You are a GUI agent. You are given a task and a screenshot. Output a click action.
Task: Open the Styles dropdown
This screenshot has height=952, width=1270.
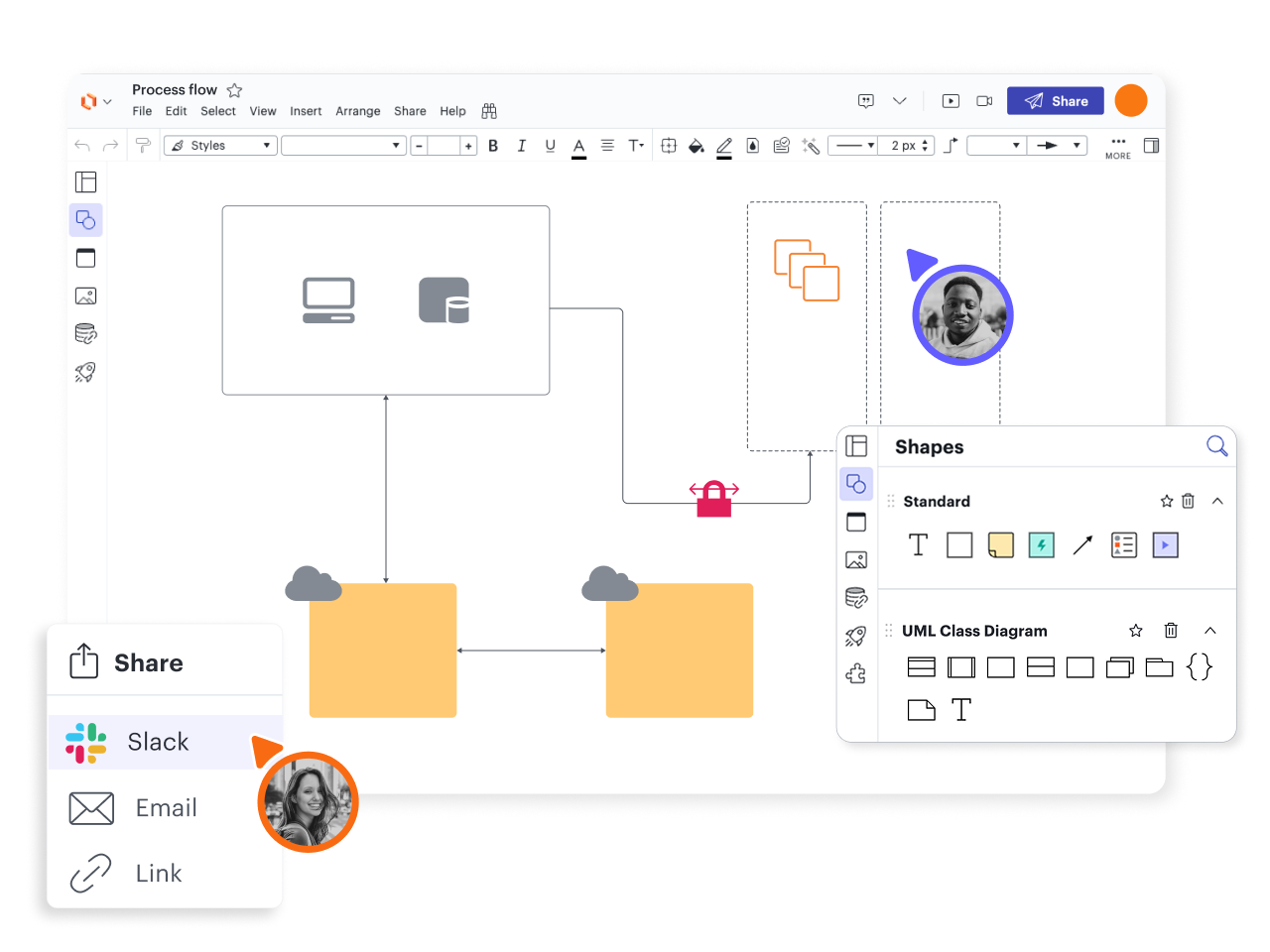pos(220,146)
